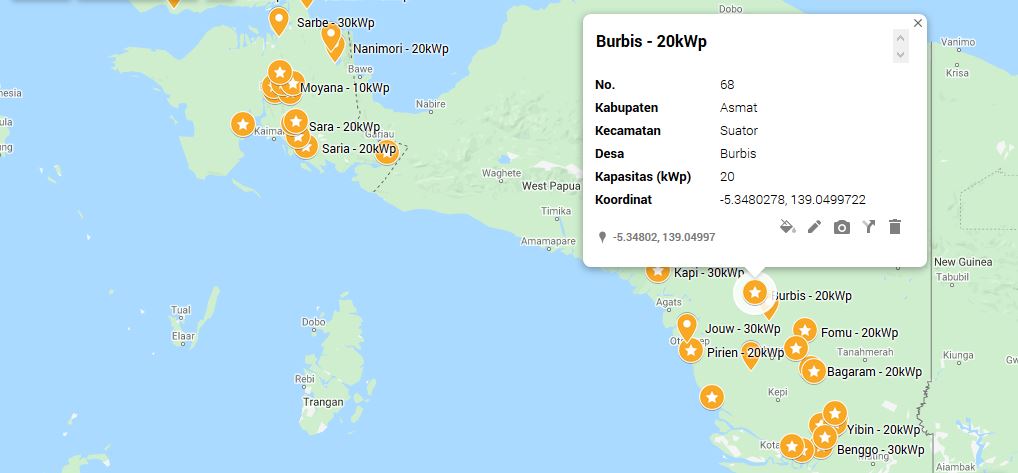
Task: Open the Saria - 20kWp star marker
Action: [306, 147]
